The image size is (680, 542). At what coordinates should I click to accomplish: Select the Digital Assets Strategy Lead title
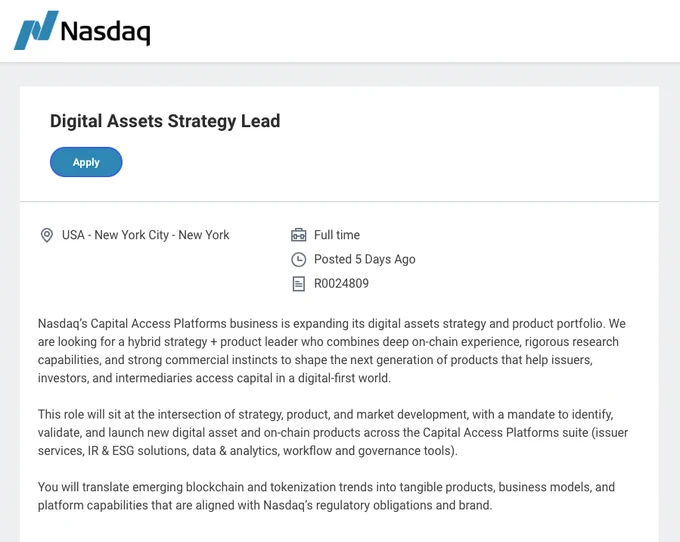(x=165, y=121)
